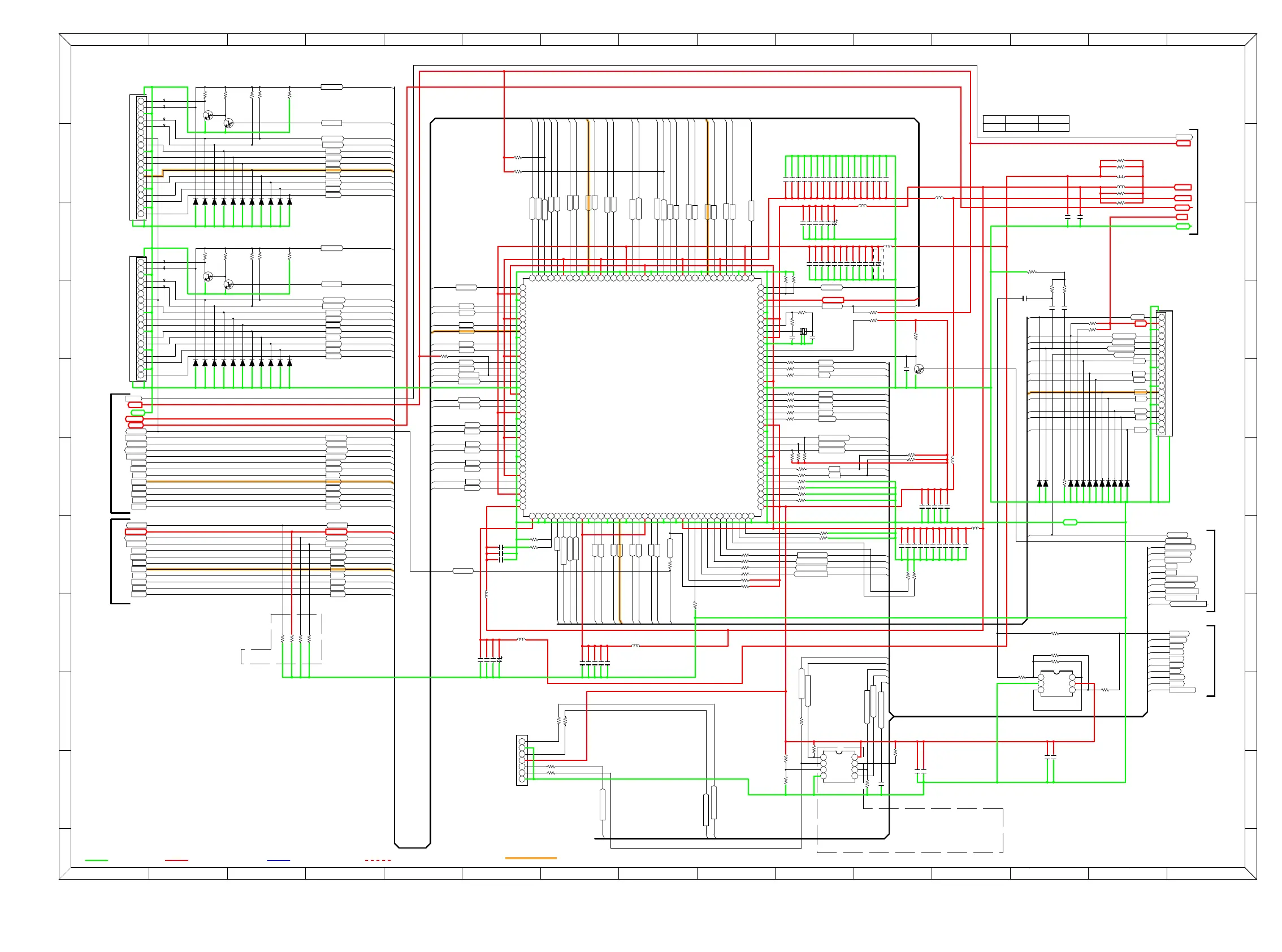Click the tall pin connector on the right side
The height and width of the screenshot is (952, 1282).
pyautogui.click(x=1163, y=374)
